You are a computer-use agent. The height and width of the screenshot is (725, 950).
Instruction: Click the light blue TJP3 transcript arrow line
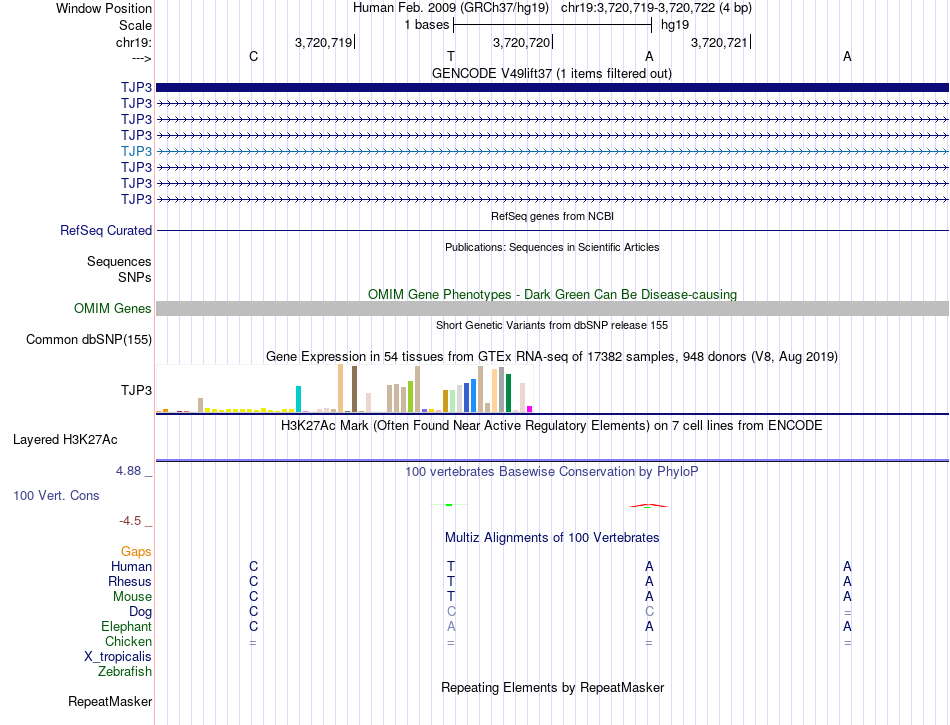point(552,151)
